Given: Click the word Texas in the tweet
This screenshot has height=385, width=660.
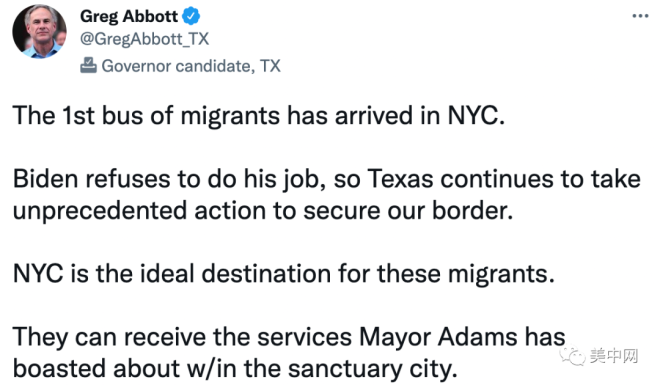Looking at the screenshot, I should 400,179.
